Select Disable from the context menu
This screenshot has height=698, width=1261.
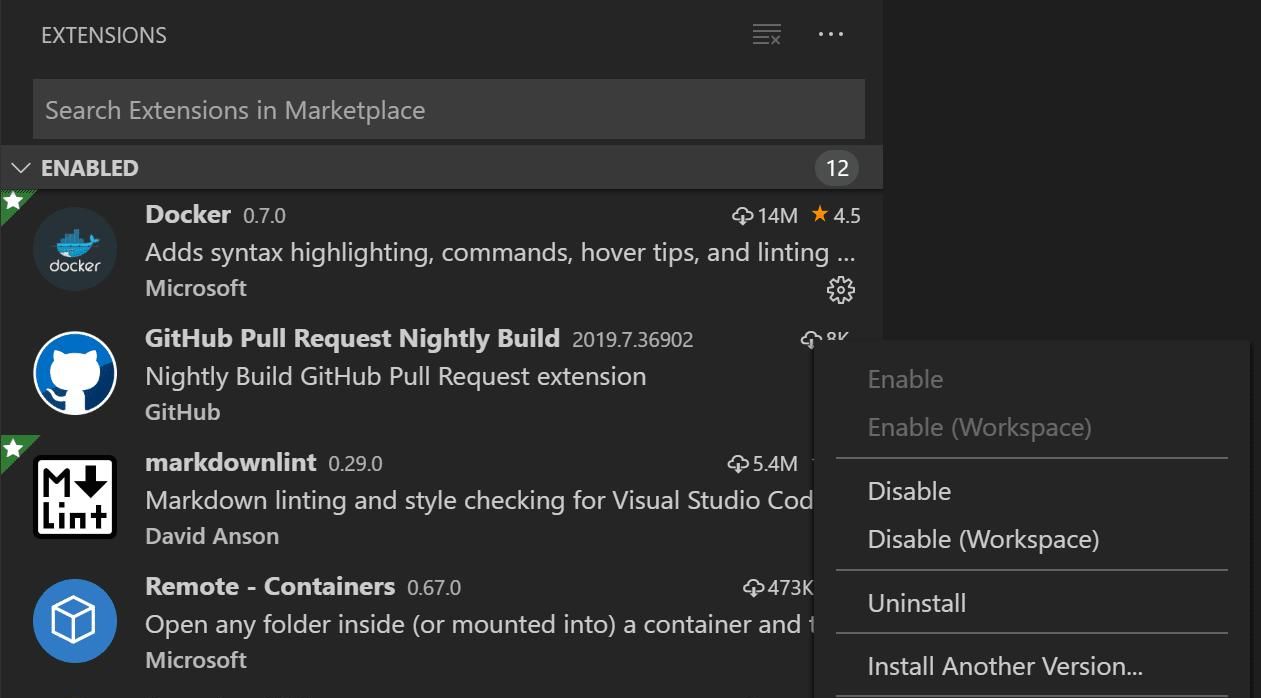(x=909, y=491)
